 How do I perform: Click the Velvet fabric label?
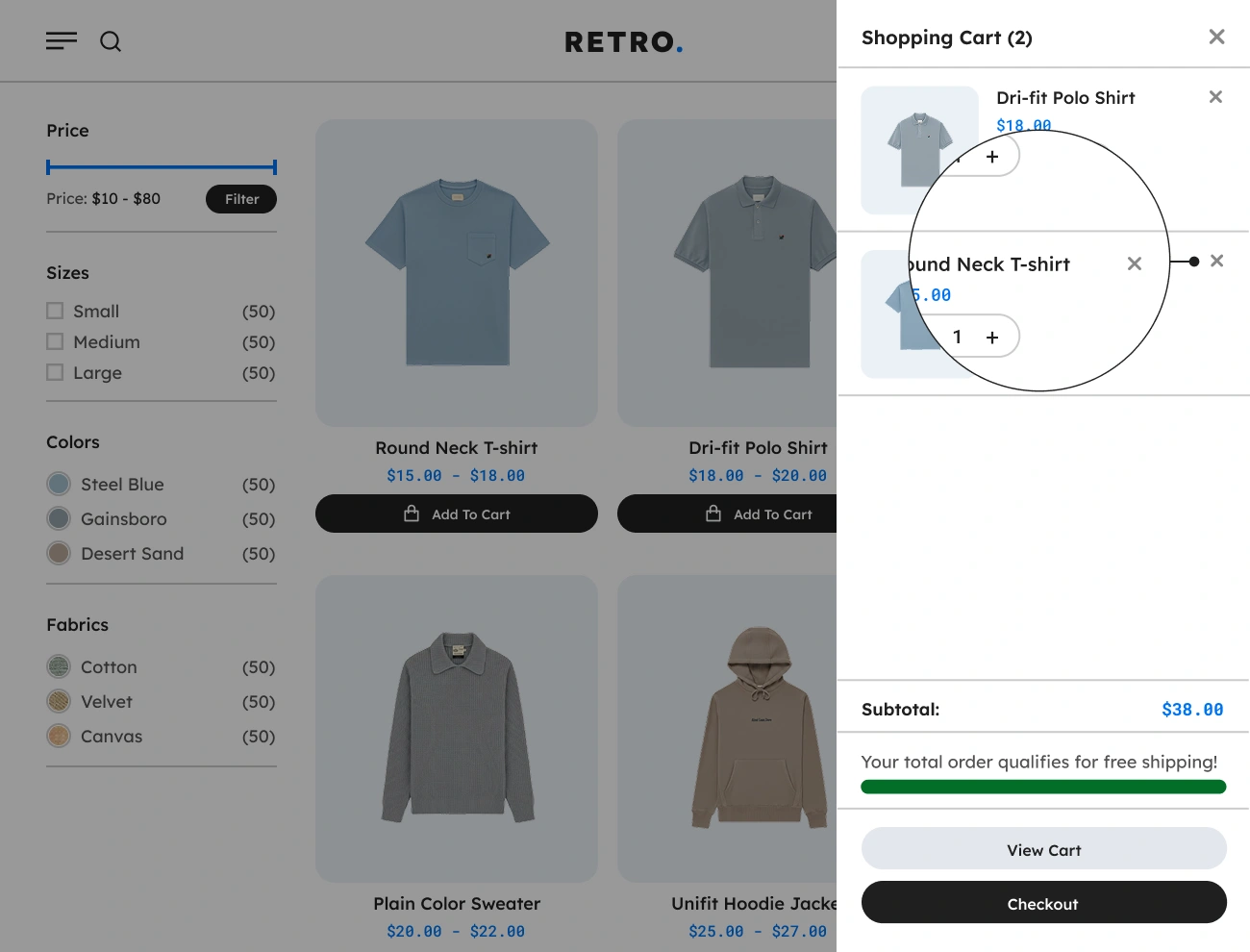pyautogui.click(x=107, y=702)
